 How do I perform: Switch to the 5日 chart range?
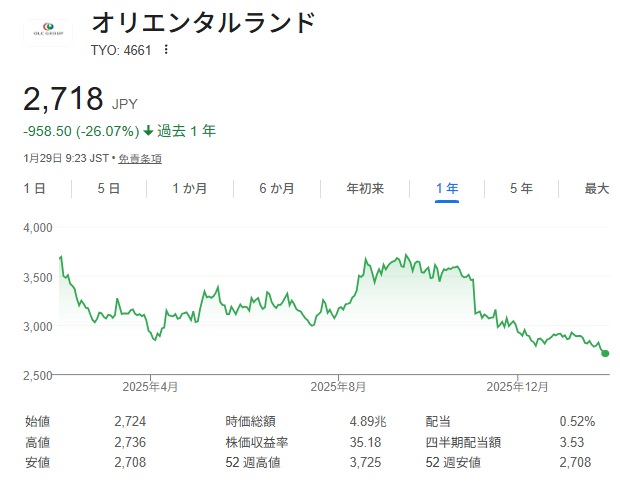pos(109,189)
